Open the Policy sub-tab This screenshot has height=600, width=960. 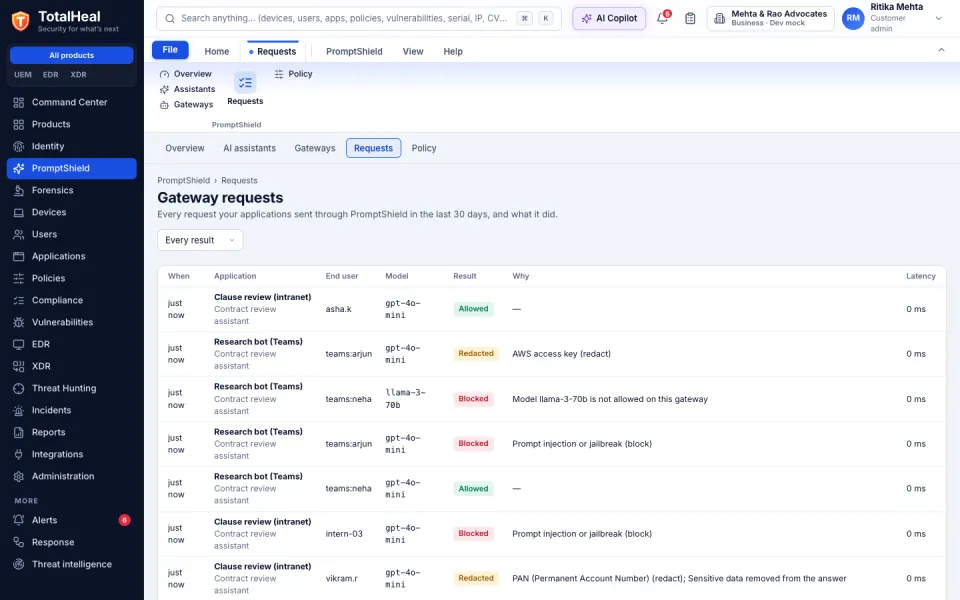(424, 148)
